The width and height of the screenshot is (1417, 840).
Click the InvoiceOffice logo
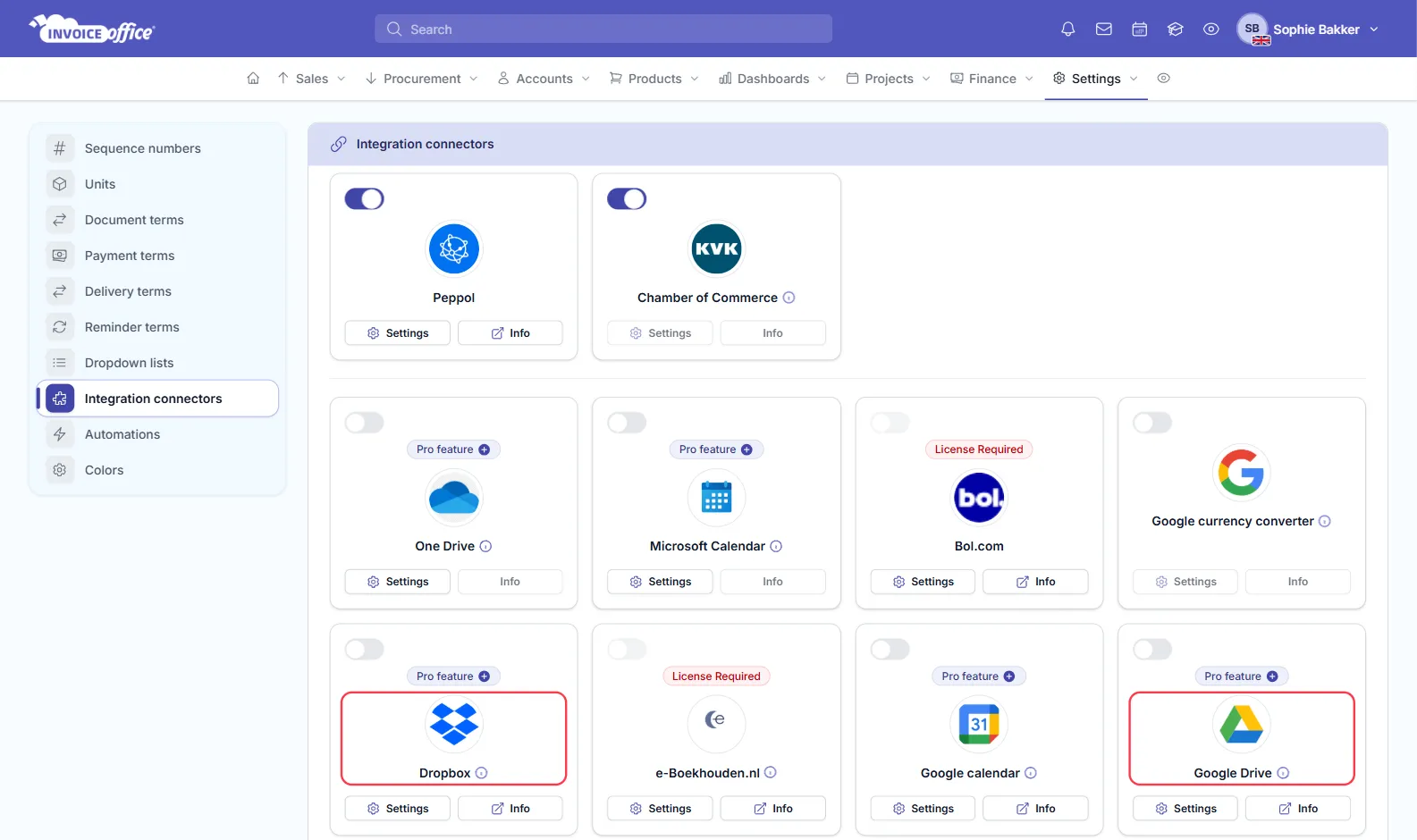92,29
